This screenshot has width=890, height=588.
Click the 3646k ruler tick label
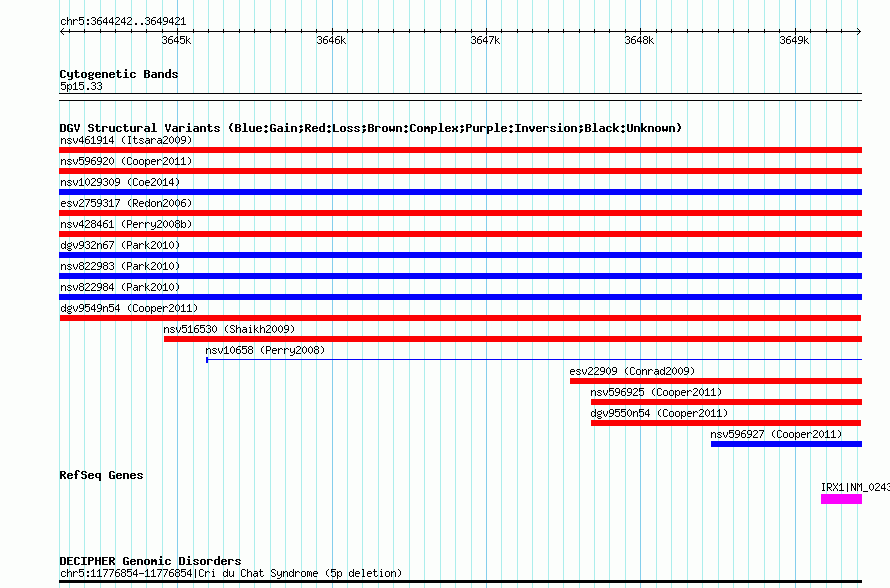click(x=331, y=40)
